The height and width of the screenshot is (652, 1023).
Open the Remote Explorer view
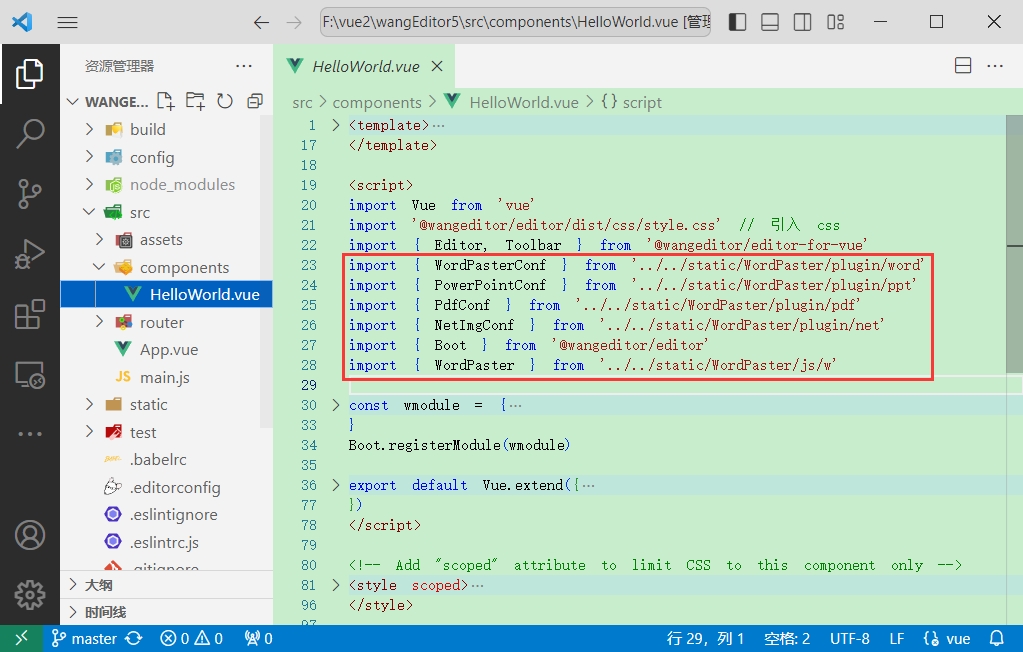pos(30,376)
